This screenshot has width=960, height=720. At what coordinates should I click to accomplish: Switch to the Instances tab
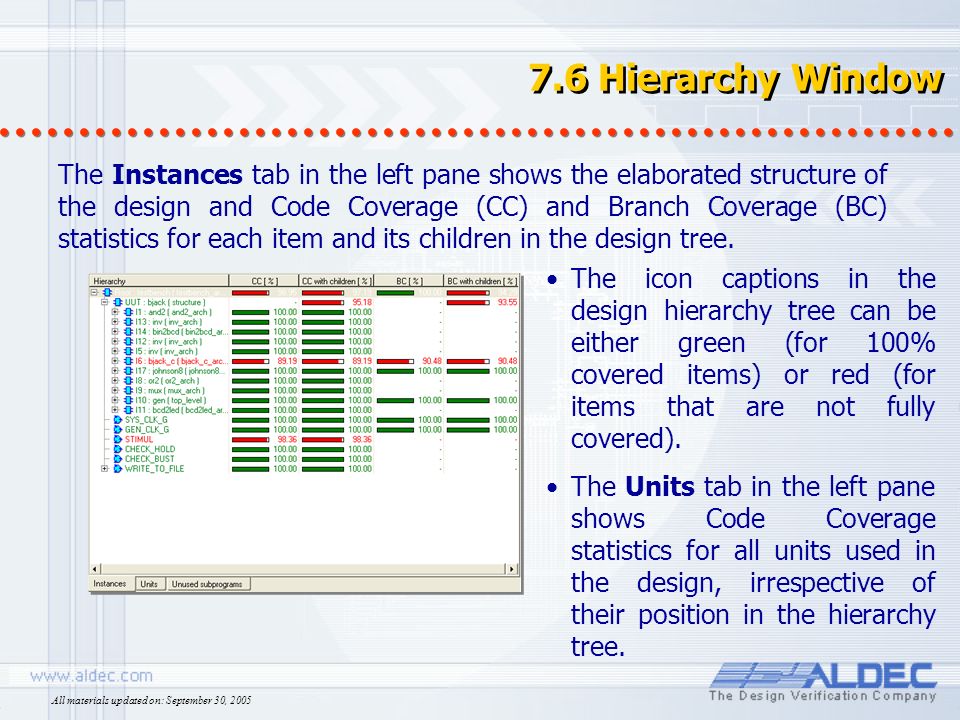tap(110, 584)
